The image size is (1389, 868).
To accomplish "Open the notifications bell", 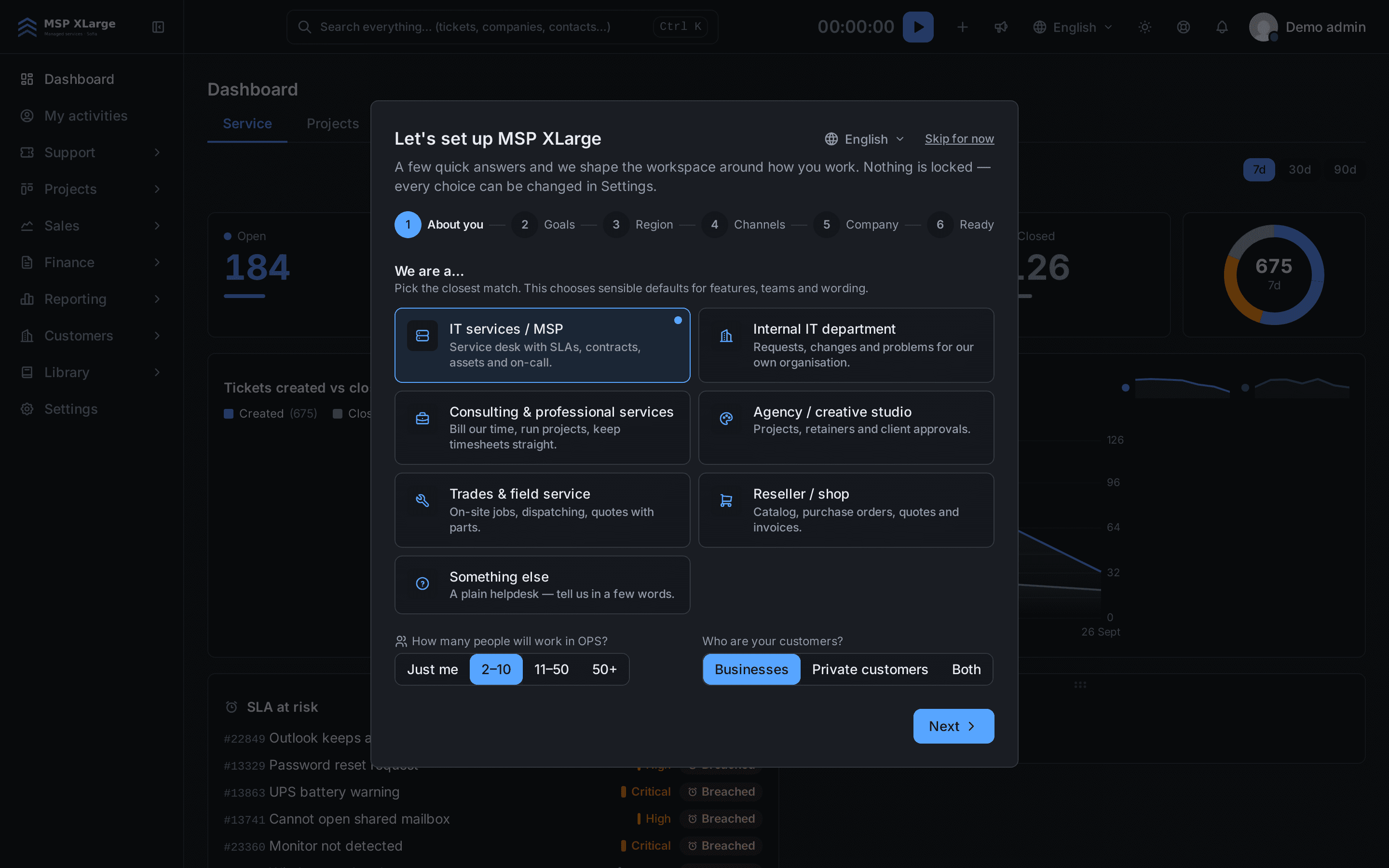I will 1221,27.
